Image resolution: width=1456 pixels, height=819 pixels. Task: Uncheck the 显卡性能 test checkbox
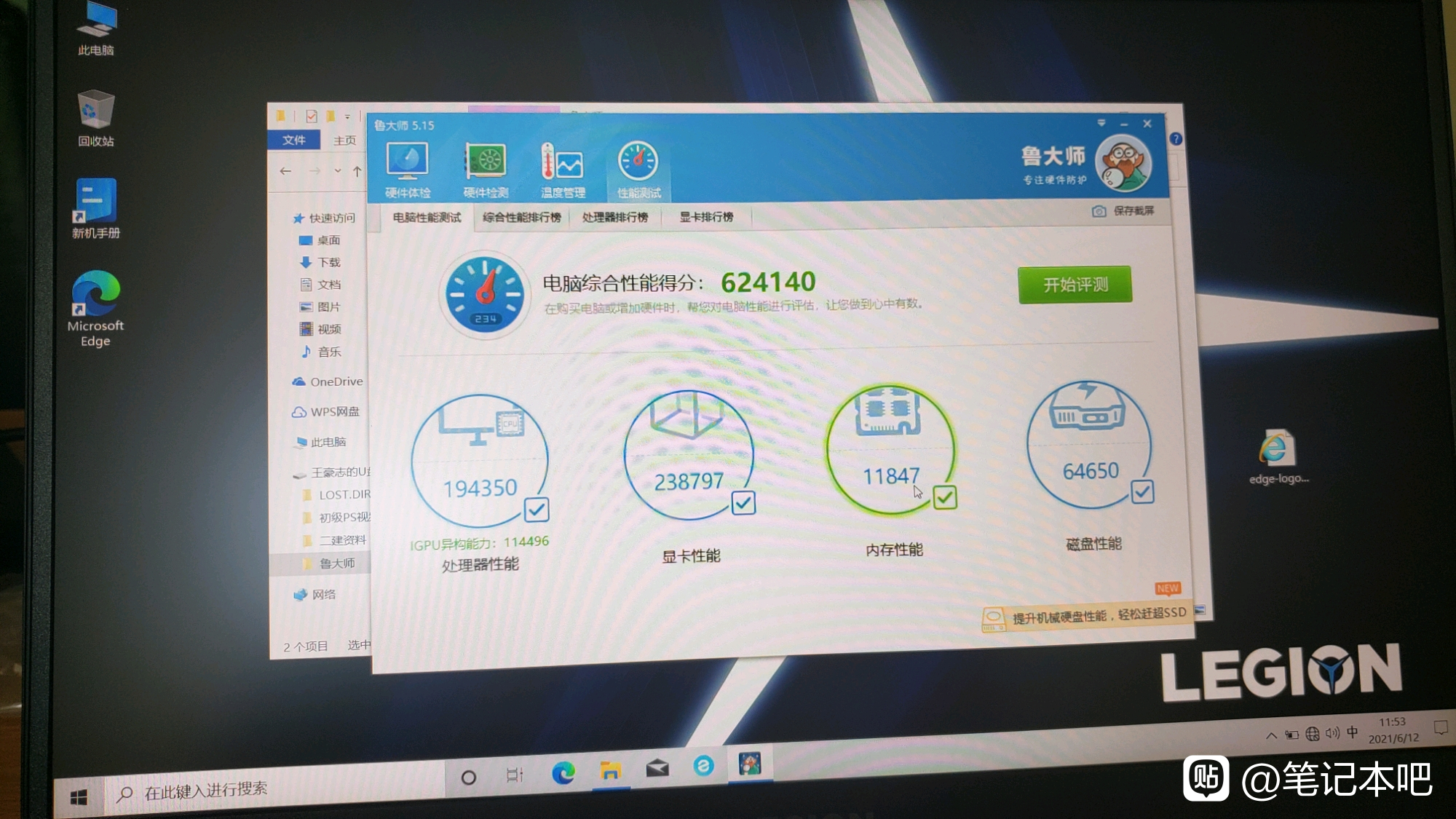(743, 502)
